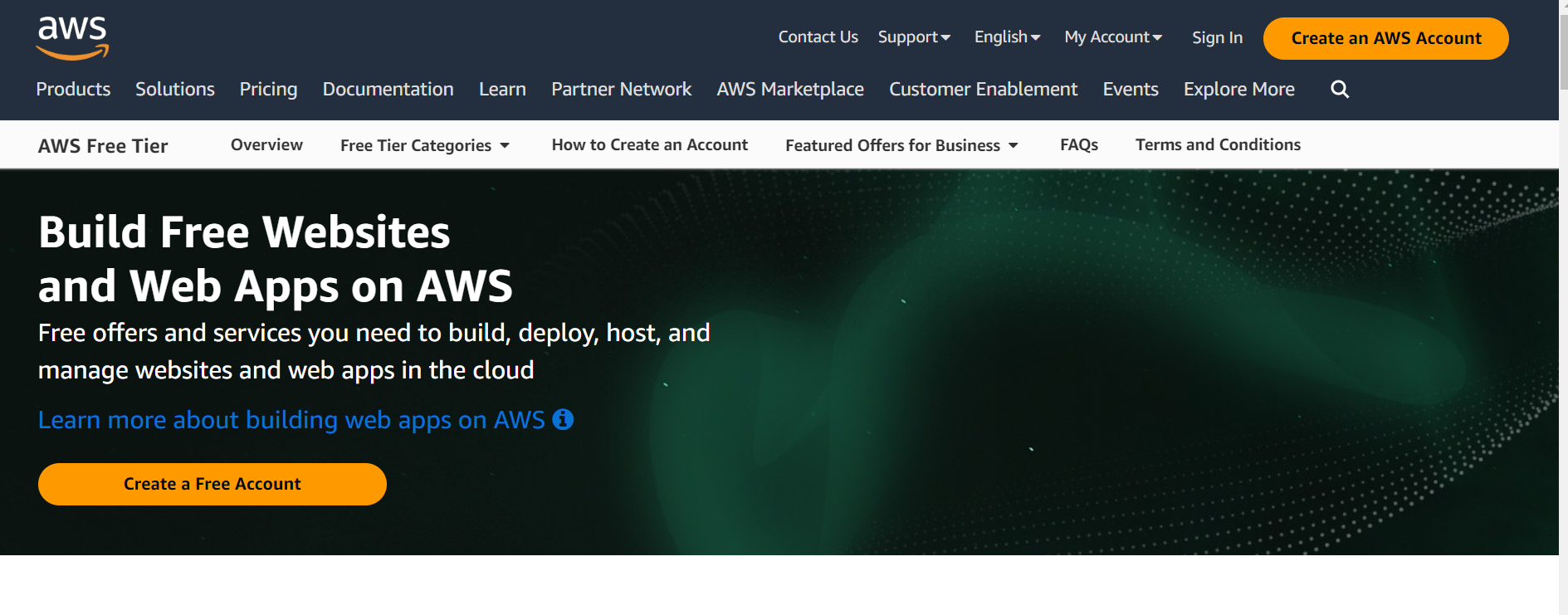Screen dimensions: 1568x615
Task: Open the Explore More menu
Action: (x=1238, y=89)
